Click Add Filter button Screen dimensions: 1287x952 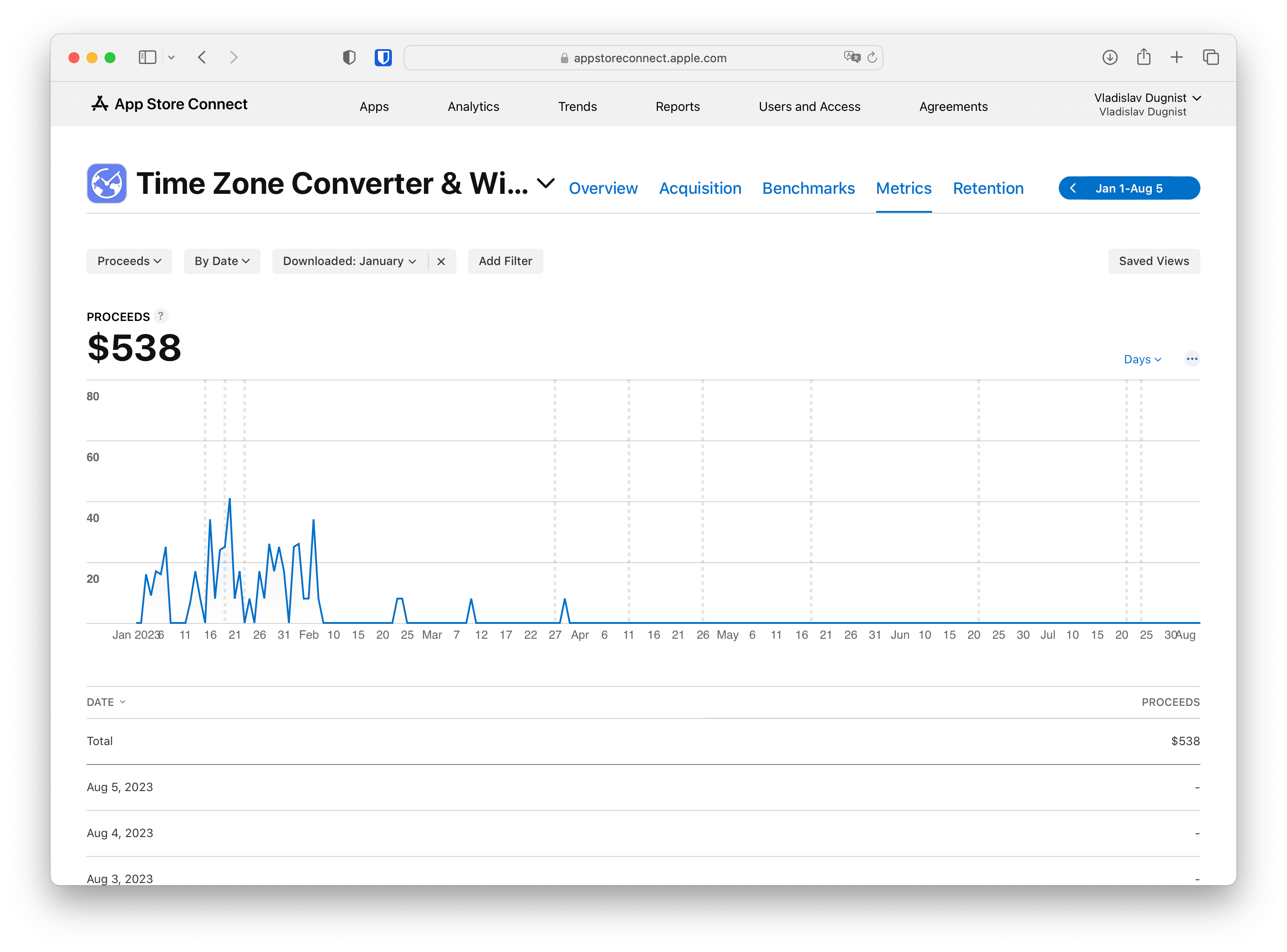pos(505,261)
